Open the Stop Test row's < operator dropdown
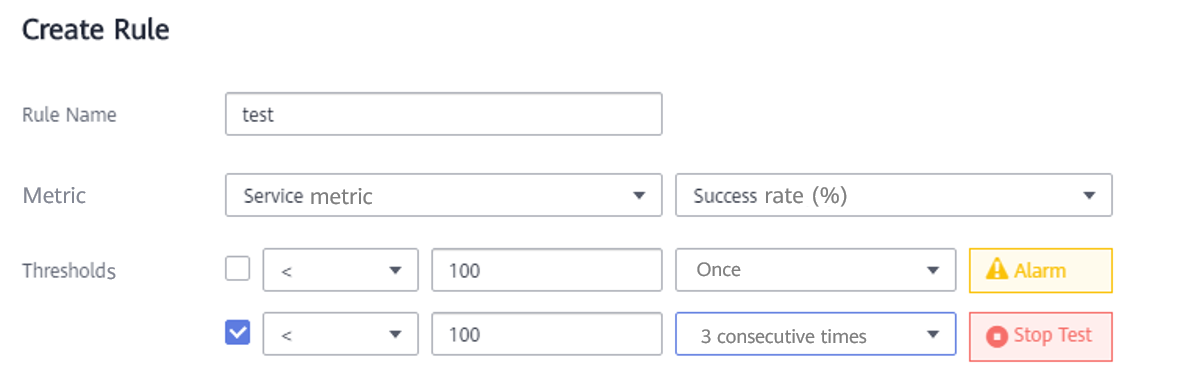Image resolution: width=1191 pixels, height=379 pixels. click(x=340, y=334)
